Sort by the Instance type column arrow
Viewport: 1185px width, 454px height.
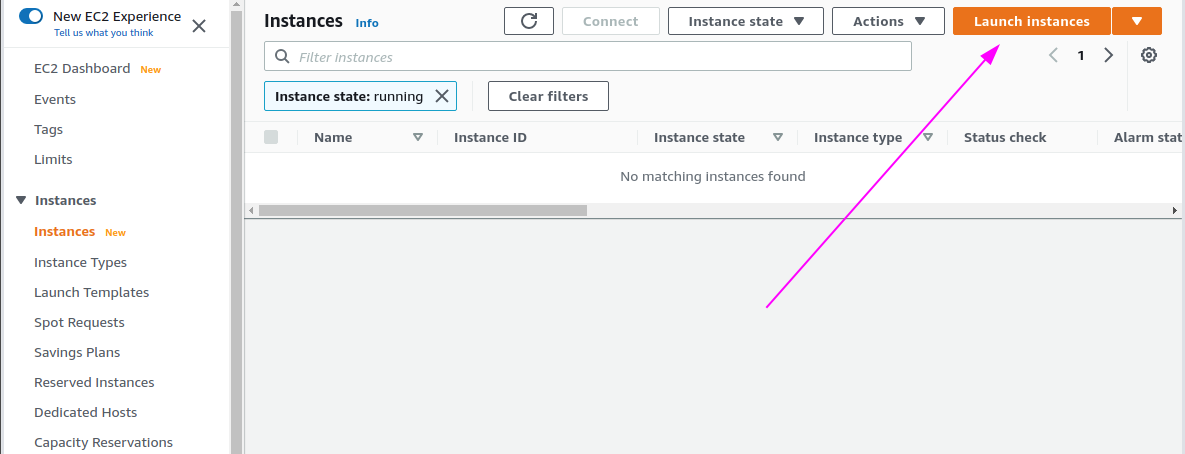point(928,137)
